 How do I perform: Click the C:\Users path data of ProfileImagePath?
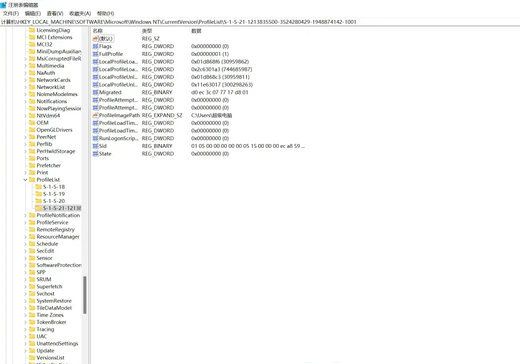[212, 115]
